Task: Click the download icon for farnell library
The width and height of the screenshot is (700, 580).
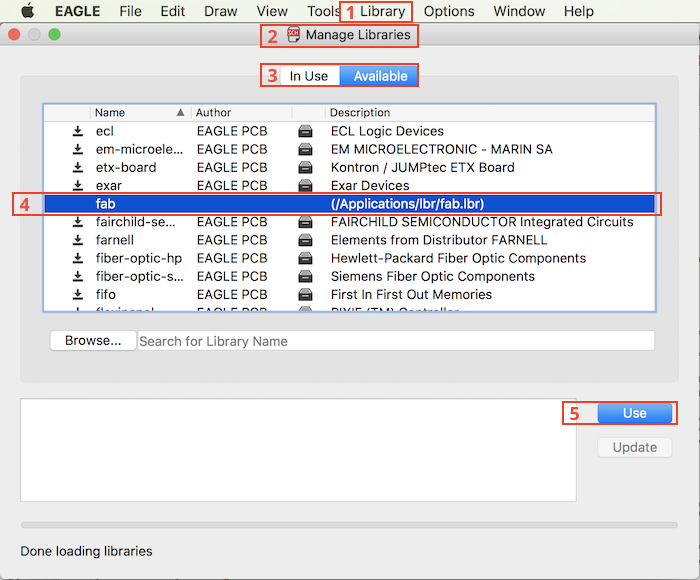Action: (78, 240)
